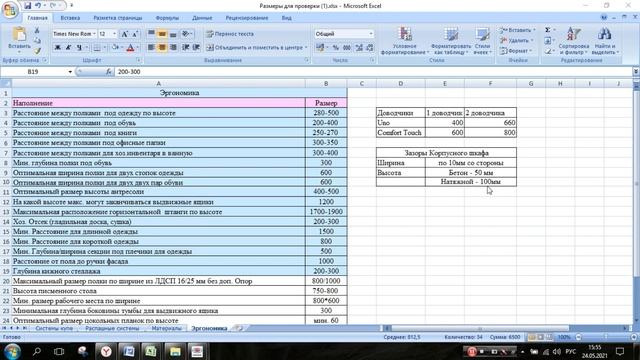Toggle align text right
The height and width of the screenshot is (360, 640).
[173, 48]
